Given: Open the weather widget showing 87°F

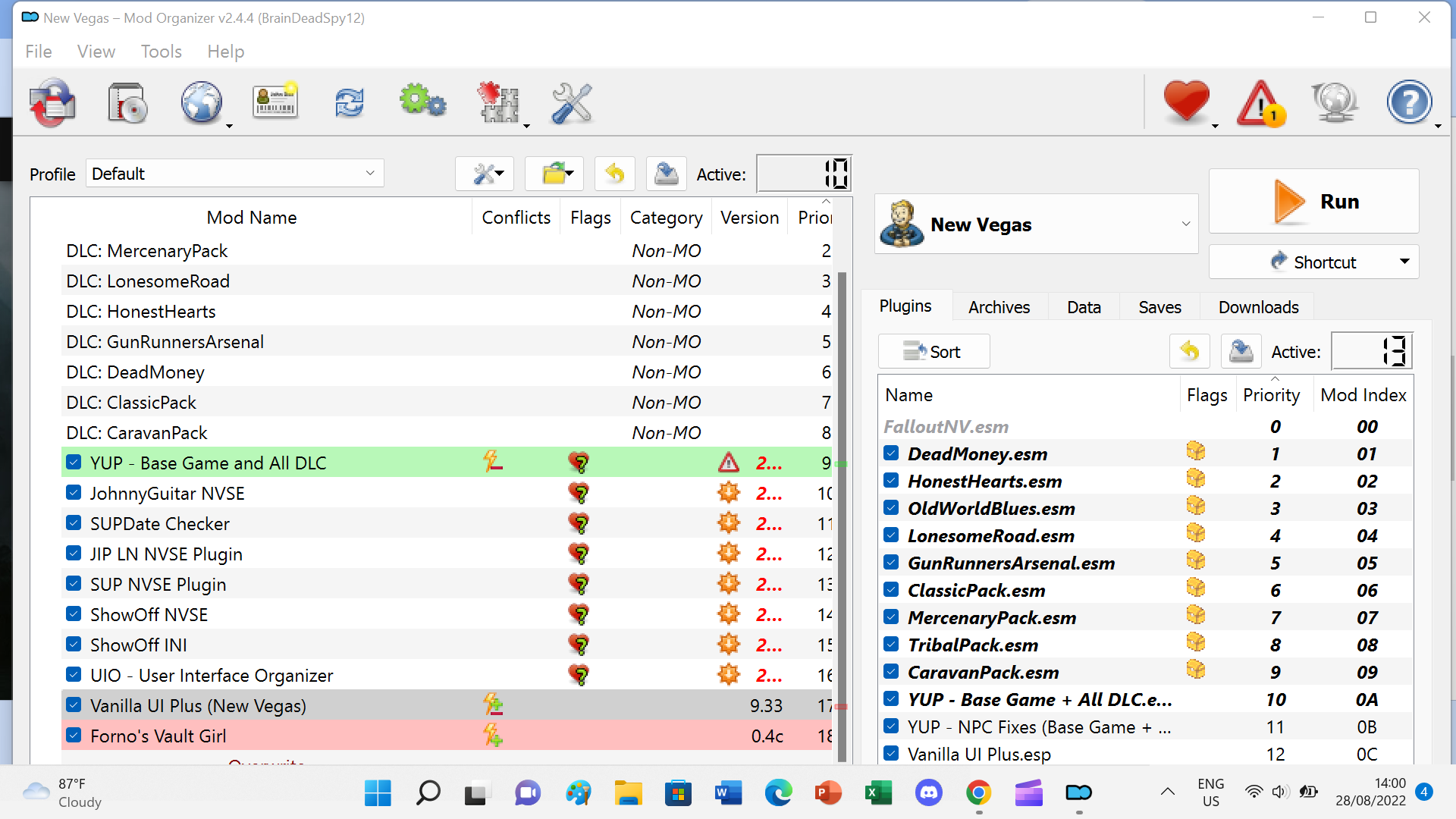Looking at the screenshot, I should click(x=64, y=792).
